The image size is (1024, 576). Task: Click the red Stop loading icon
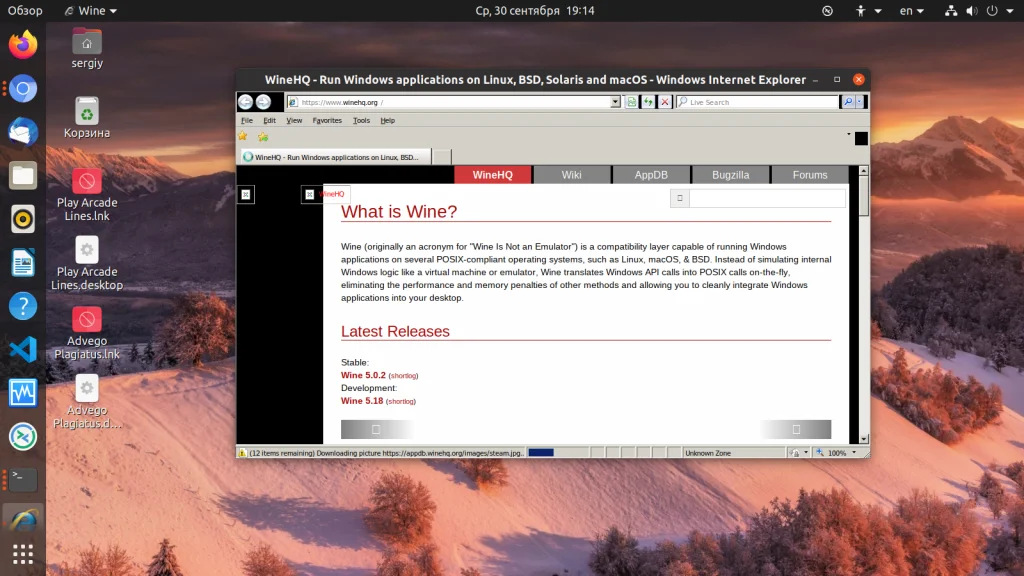[x=665, y=102]
